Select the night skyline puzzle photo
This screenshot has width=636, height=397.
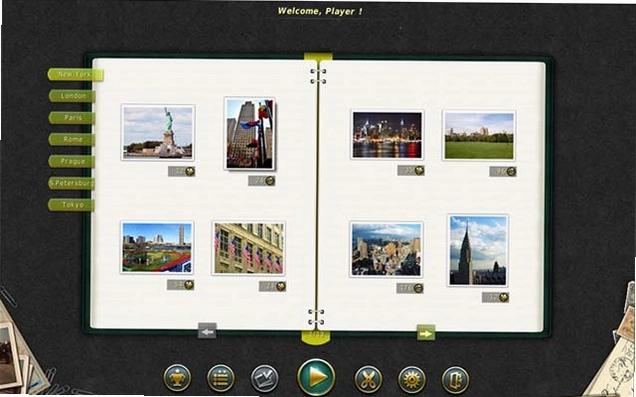pos(387,135)
